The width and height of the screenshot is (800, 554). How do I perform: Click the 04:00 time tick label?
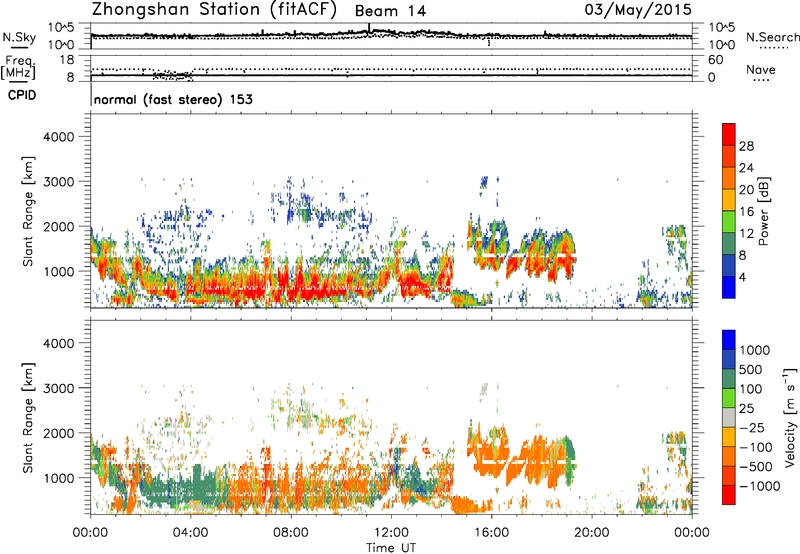click(x=190, y=533)
